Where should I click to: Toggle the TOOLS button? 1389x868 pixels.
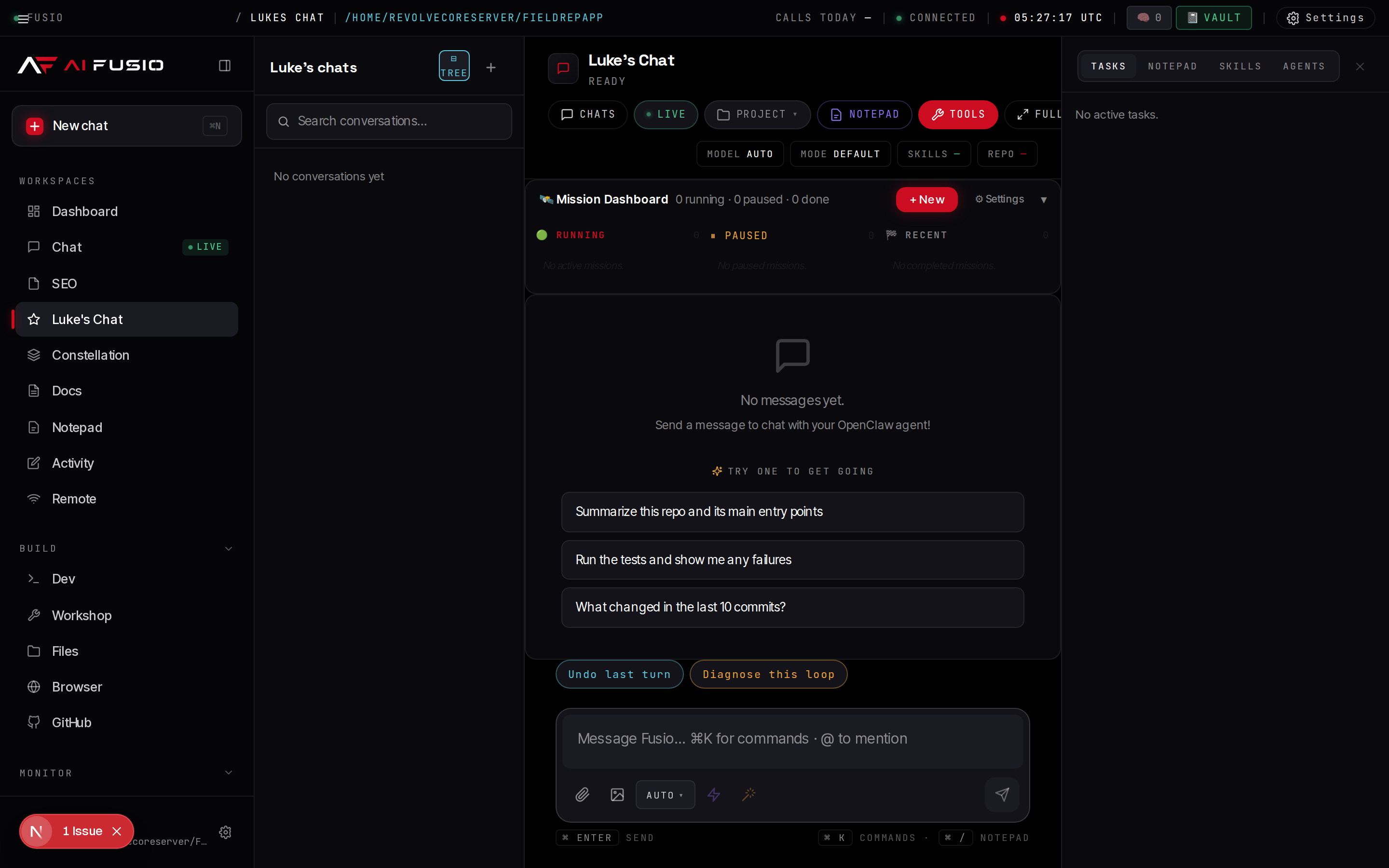point(958,114)
